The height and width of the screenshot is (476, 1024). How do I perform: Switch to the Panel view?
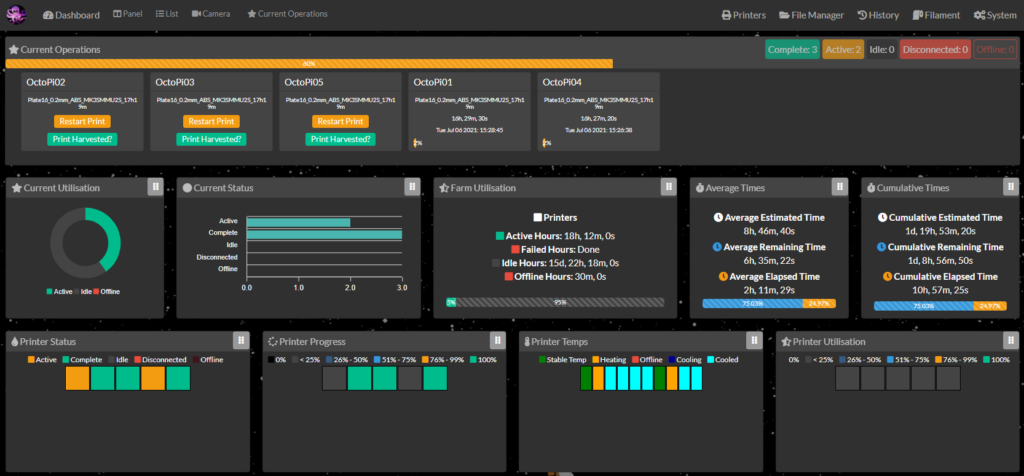tap(127, 14)
